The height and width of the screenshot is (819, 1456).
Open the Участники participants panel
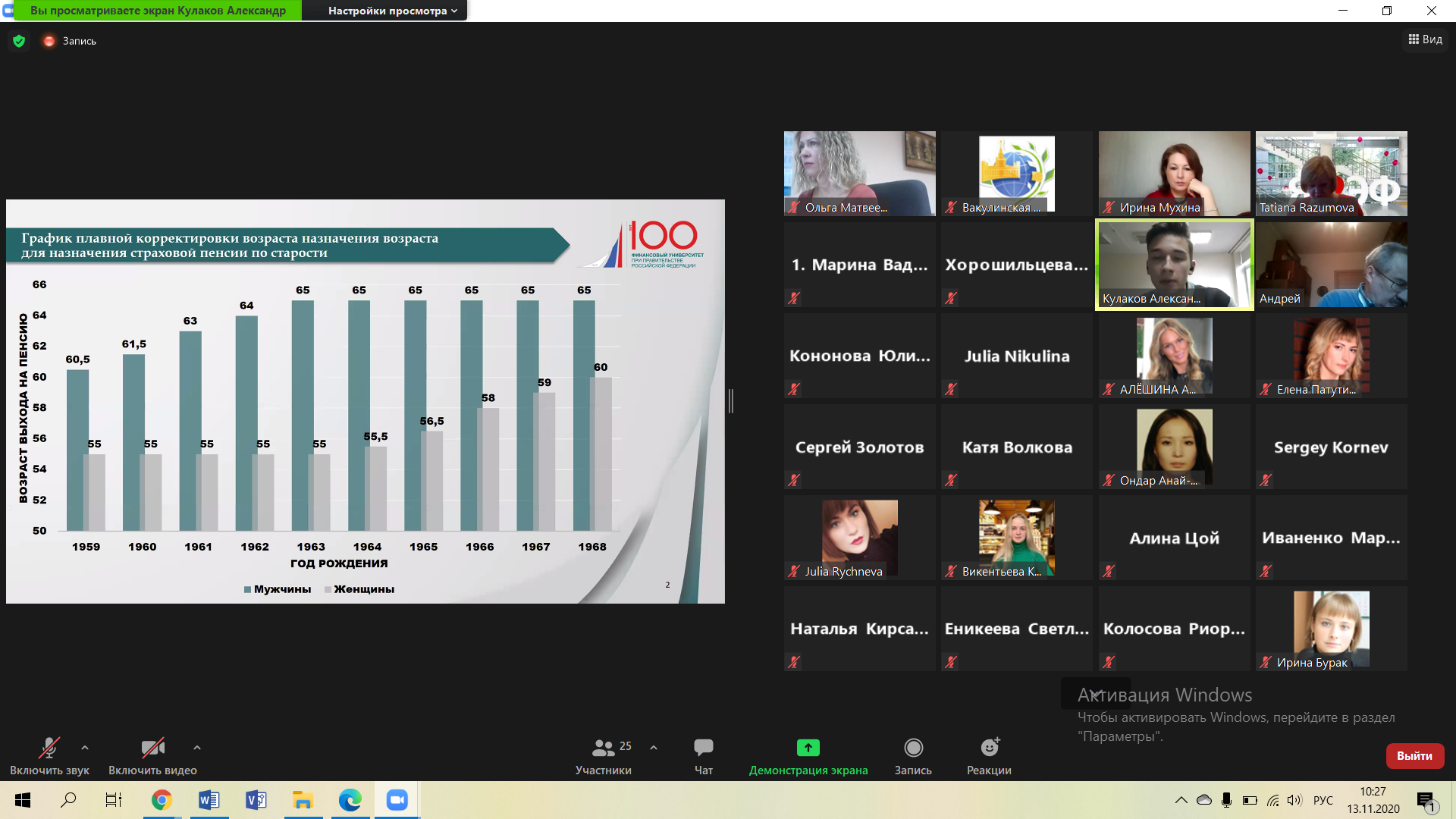pyautogui.click(x=604, y=756)
